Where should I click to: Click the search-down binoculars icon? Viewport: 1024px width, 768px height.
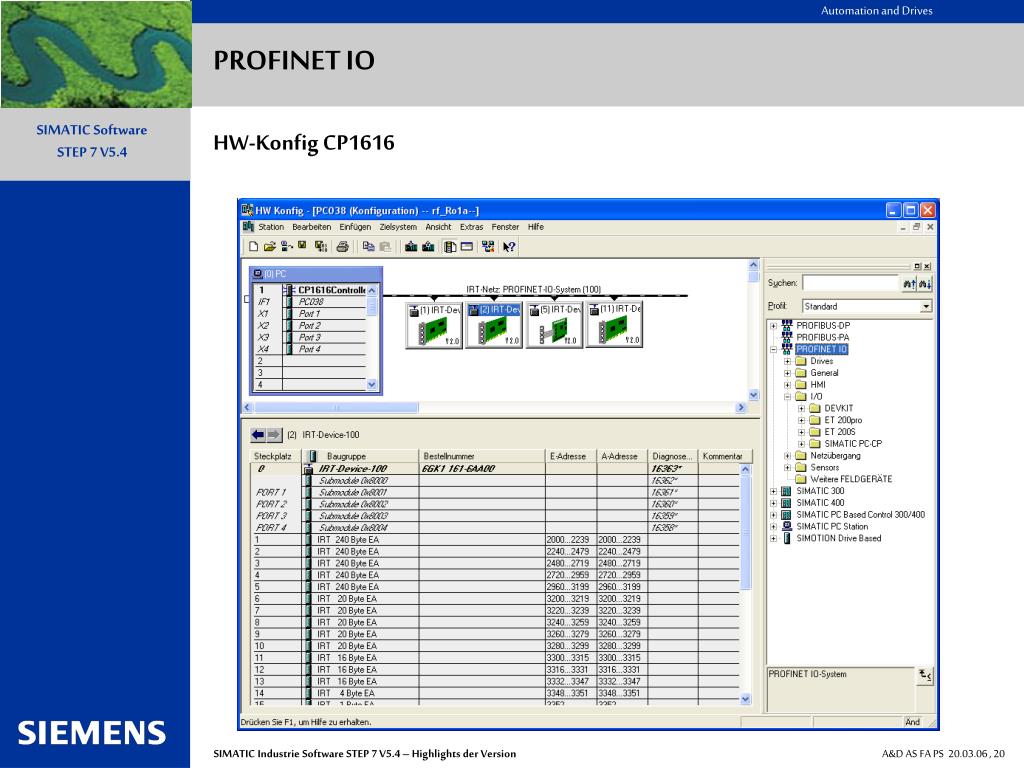(925, 283)
